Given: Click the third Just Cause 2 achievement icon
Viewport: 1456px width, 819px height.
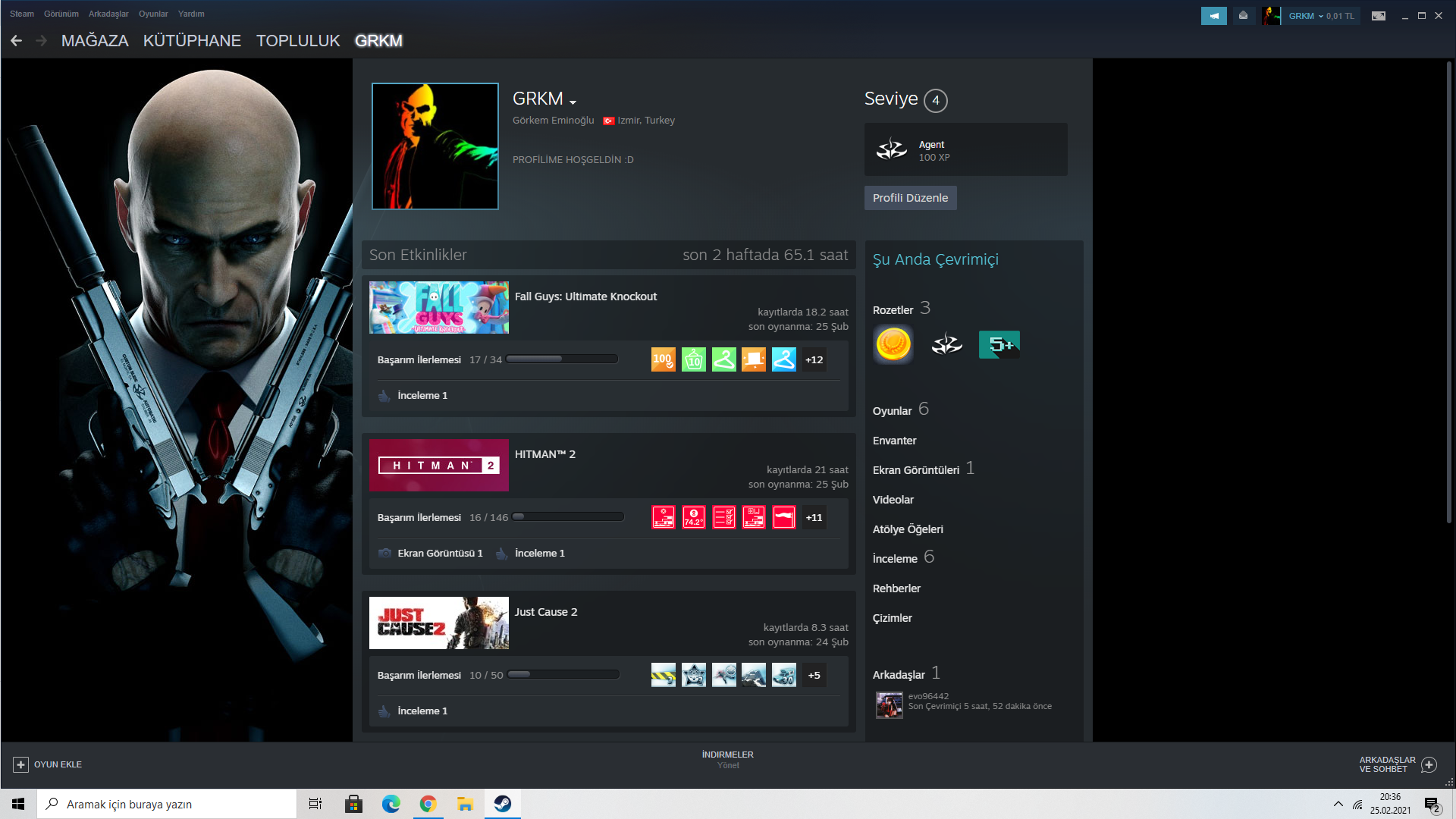Looking at the screenshot, I should point(724,675).
